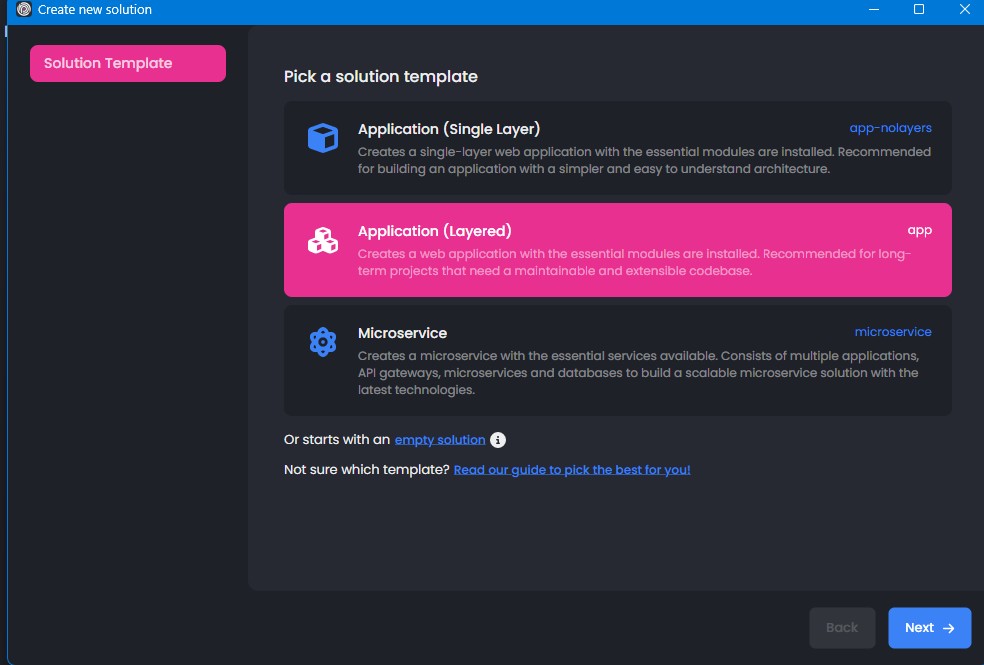Open the empty solution link
This screenshot has width=984, height=665.
pyautogui.click(x=440, y=440)
